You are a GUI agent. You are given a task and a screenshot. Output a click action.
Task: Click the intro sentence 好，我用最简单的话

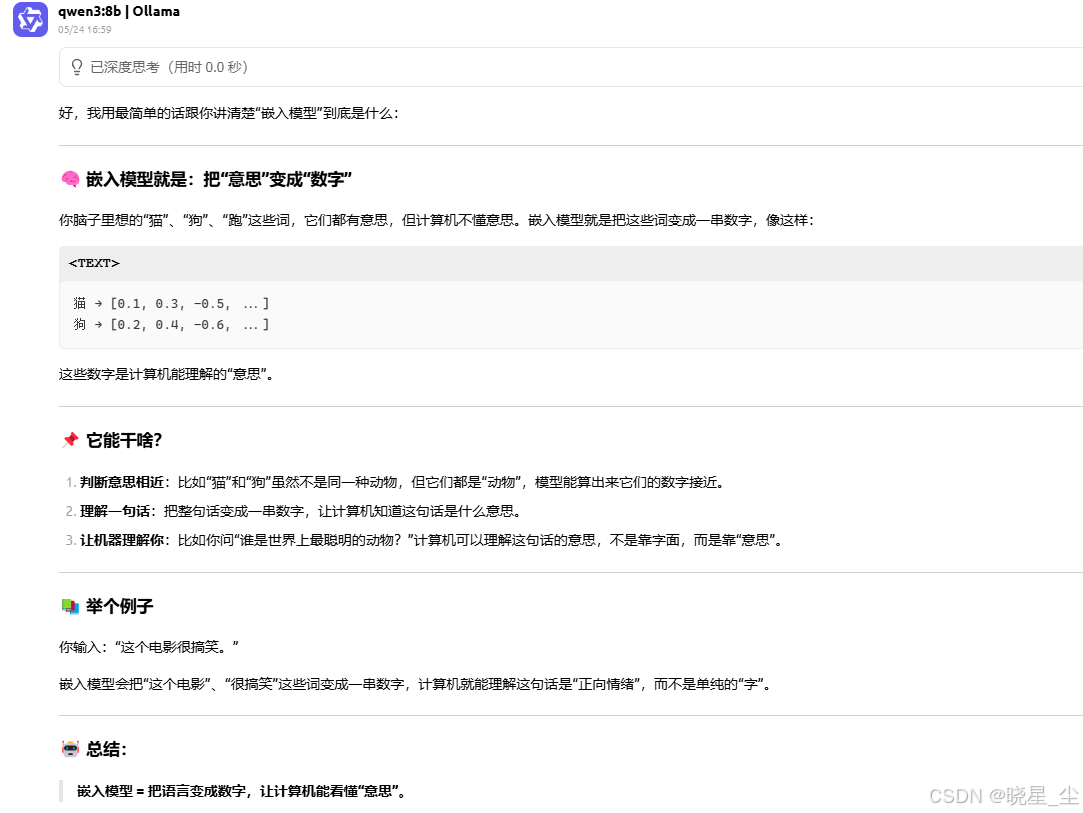[229, 113]
